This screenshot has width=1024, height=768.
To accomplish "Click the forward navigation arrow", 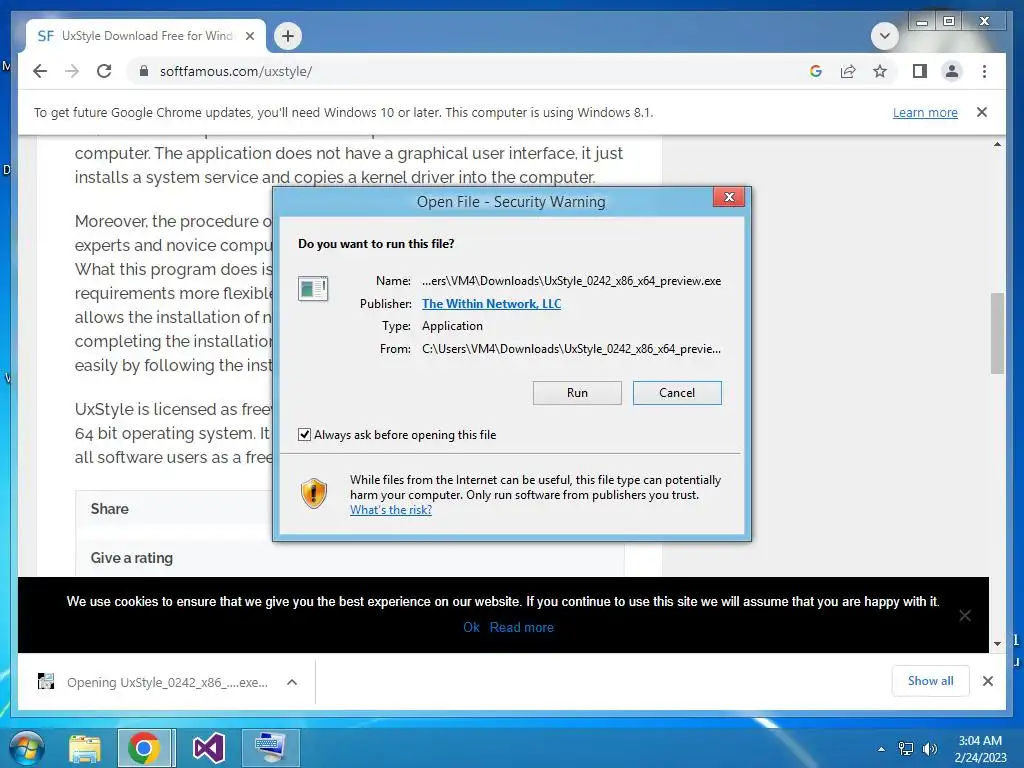I will point(72,71).
